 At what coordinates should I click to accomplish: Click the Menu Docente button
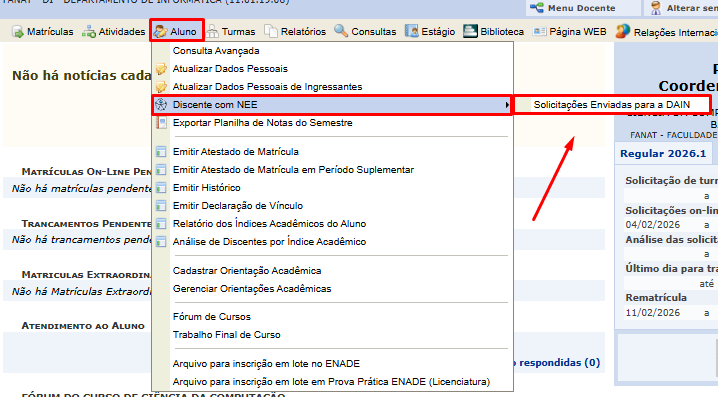(583, 8)
